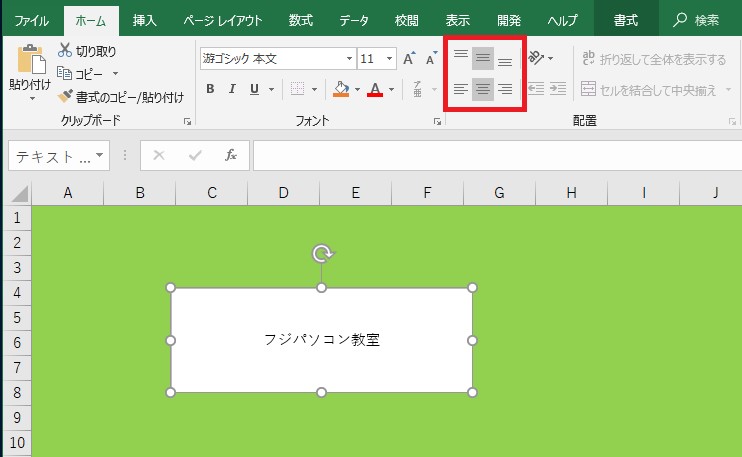Select the column D header
742x457 pixels.
283,192
